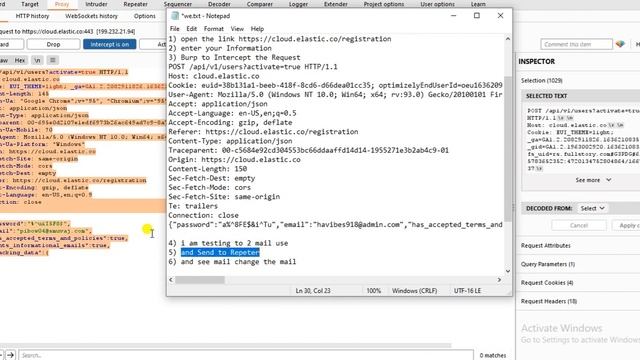Click 'Host: cloud.elastic.co' line in Notepad
Viewport: 640px width, 360px height.
click(x=214, y=76)
